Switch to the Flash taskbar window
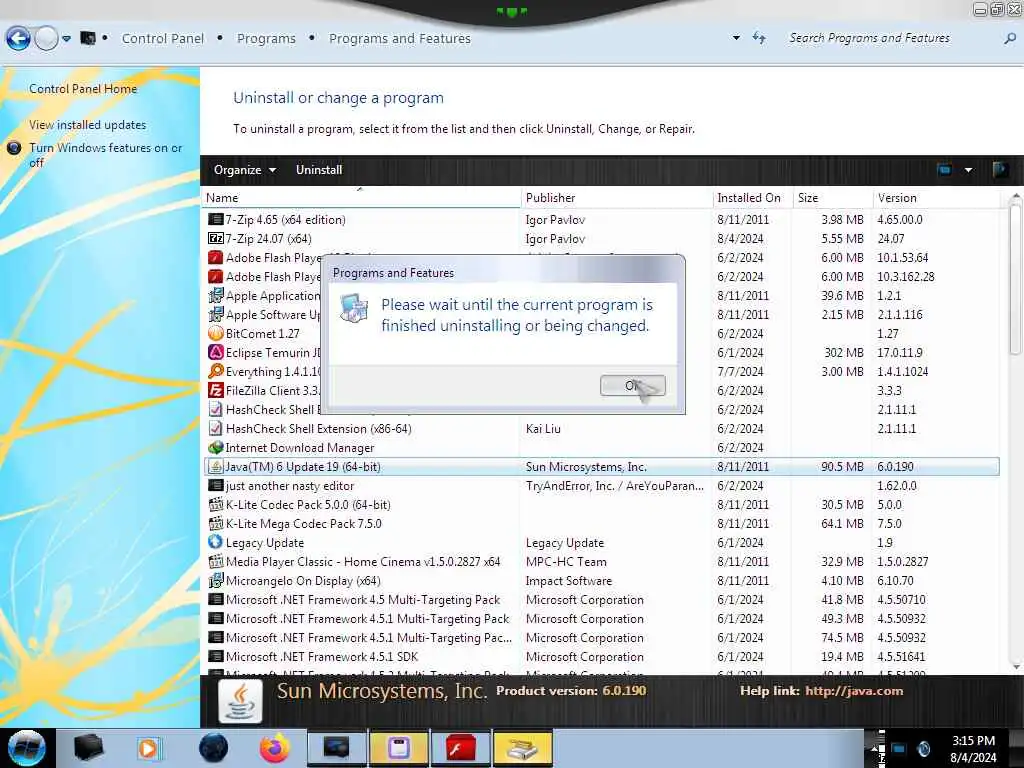The image size is (1024, 768). pos(461,748)
